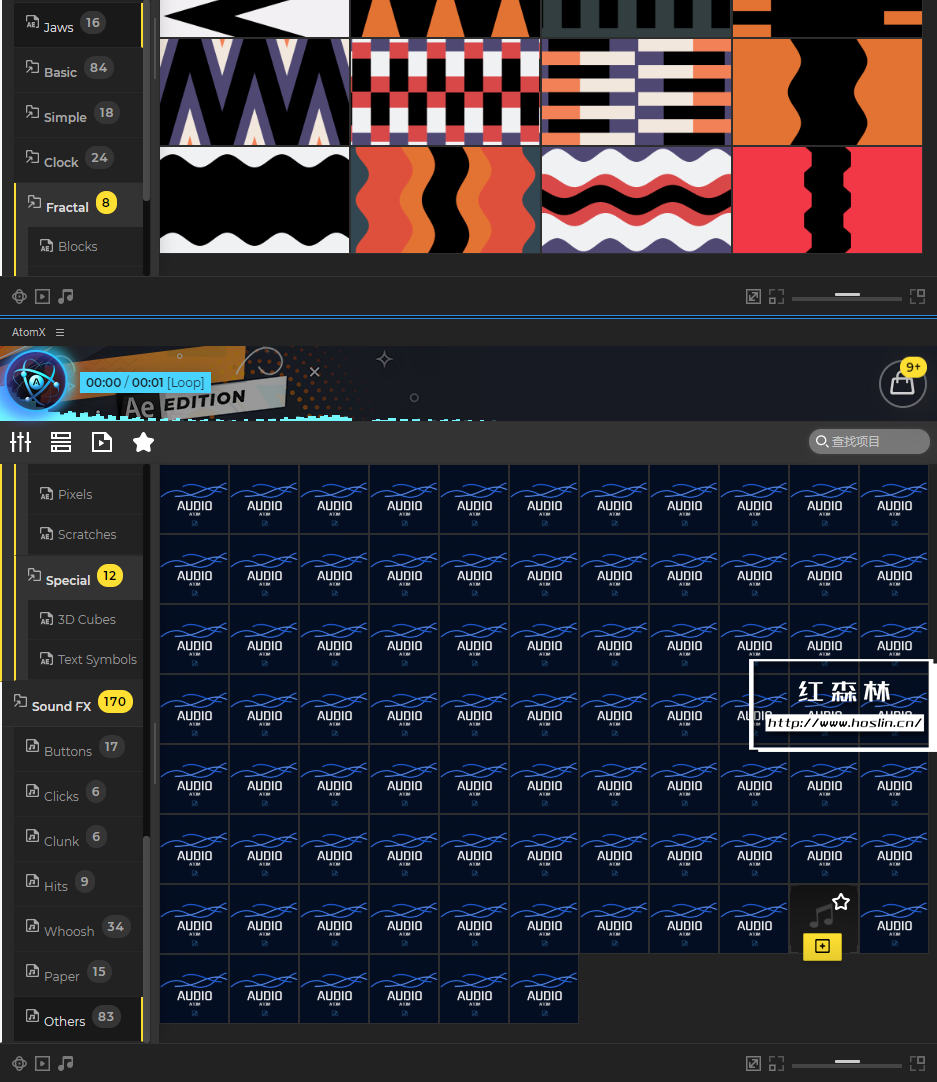The height and width of the screenshot is (1082, 937).
Task: Click large grid icon below pattern thumbnails
Action: coord(917,297)
